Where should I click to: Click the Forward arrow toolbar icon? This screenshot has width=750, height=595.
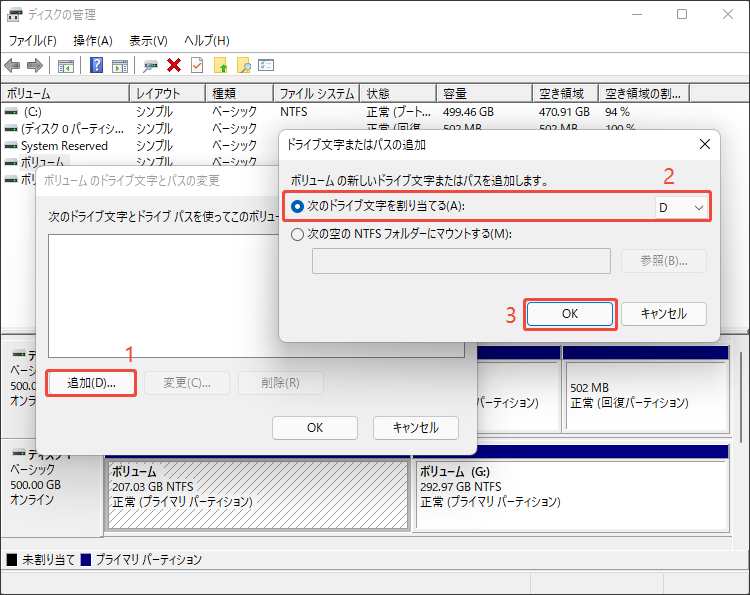click(35, 65)
